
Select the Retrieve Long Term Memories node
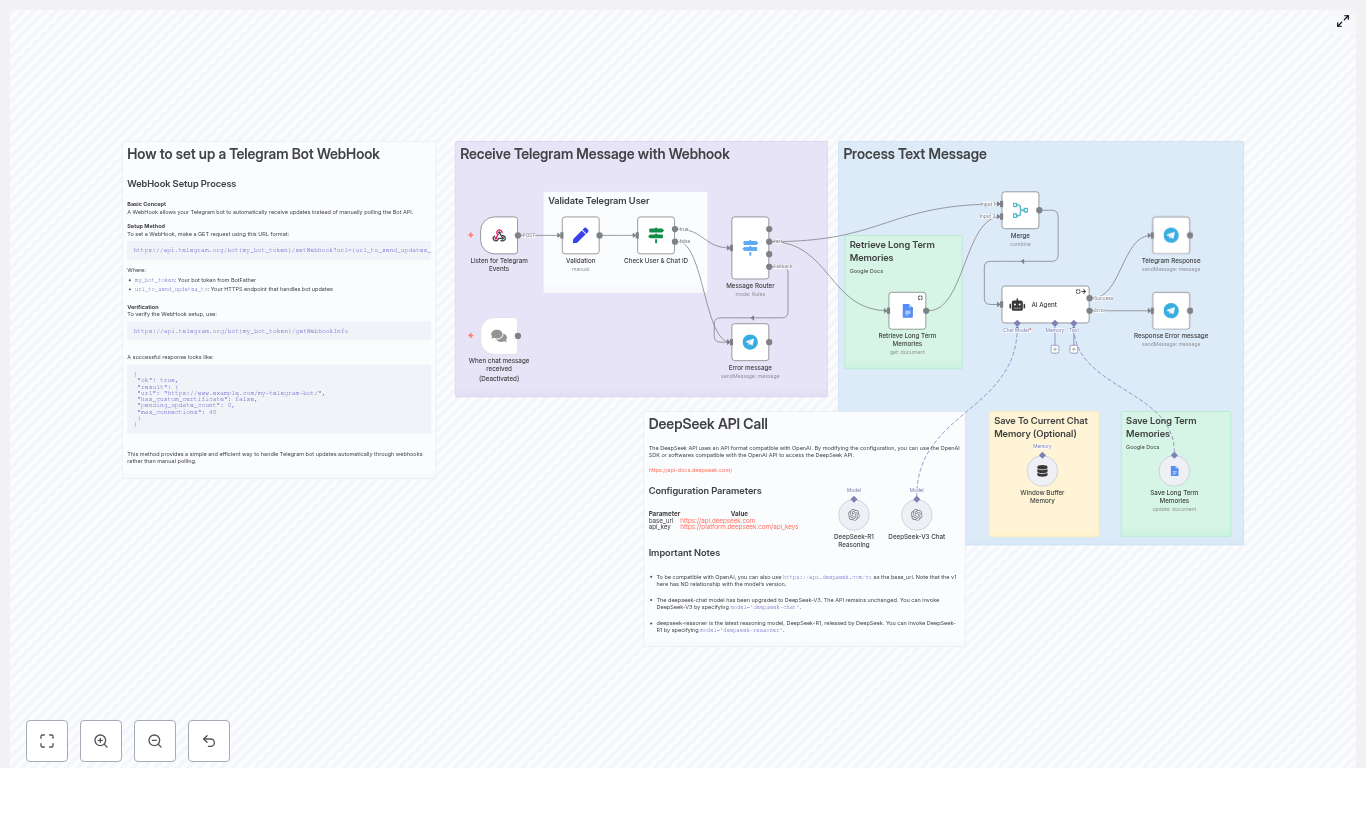tap(907, 311)
